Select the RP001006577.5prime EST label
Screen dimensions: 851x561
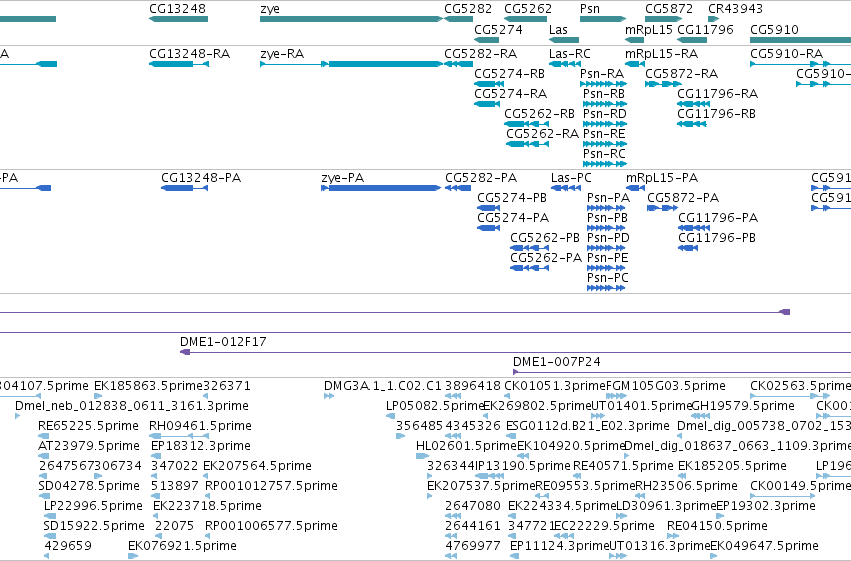click(x=271, y=526)
